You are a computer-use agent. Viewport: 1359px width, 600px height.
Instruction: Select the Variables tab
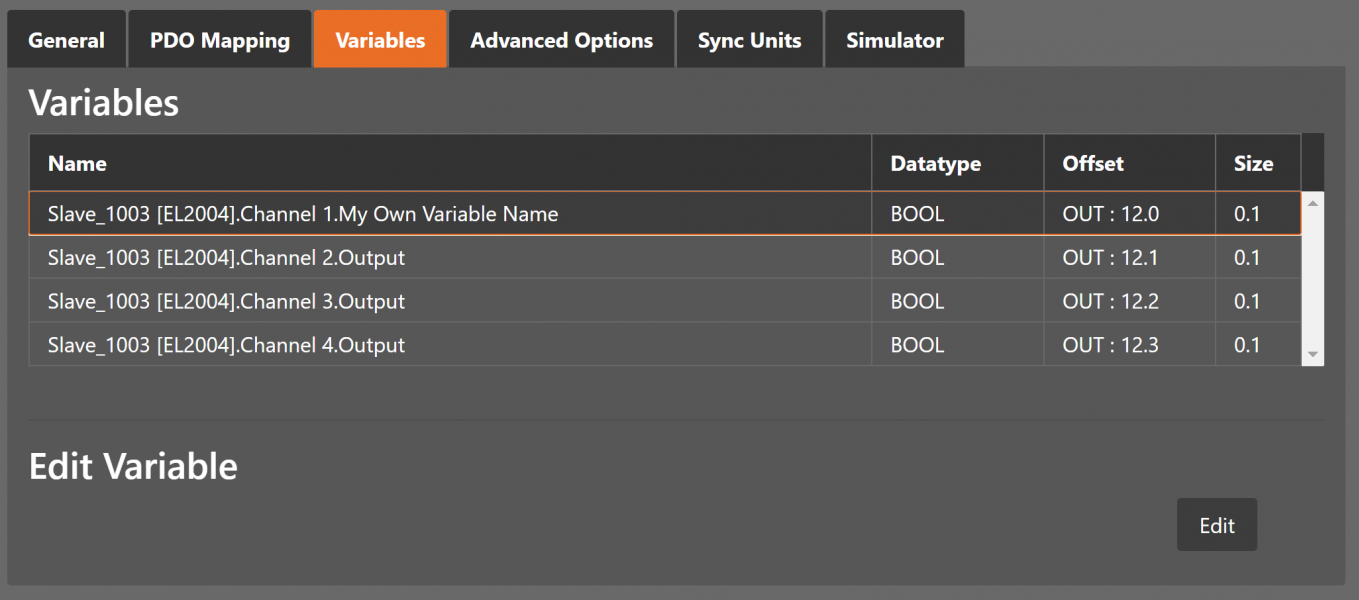tap(380, 40)
